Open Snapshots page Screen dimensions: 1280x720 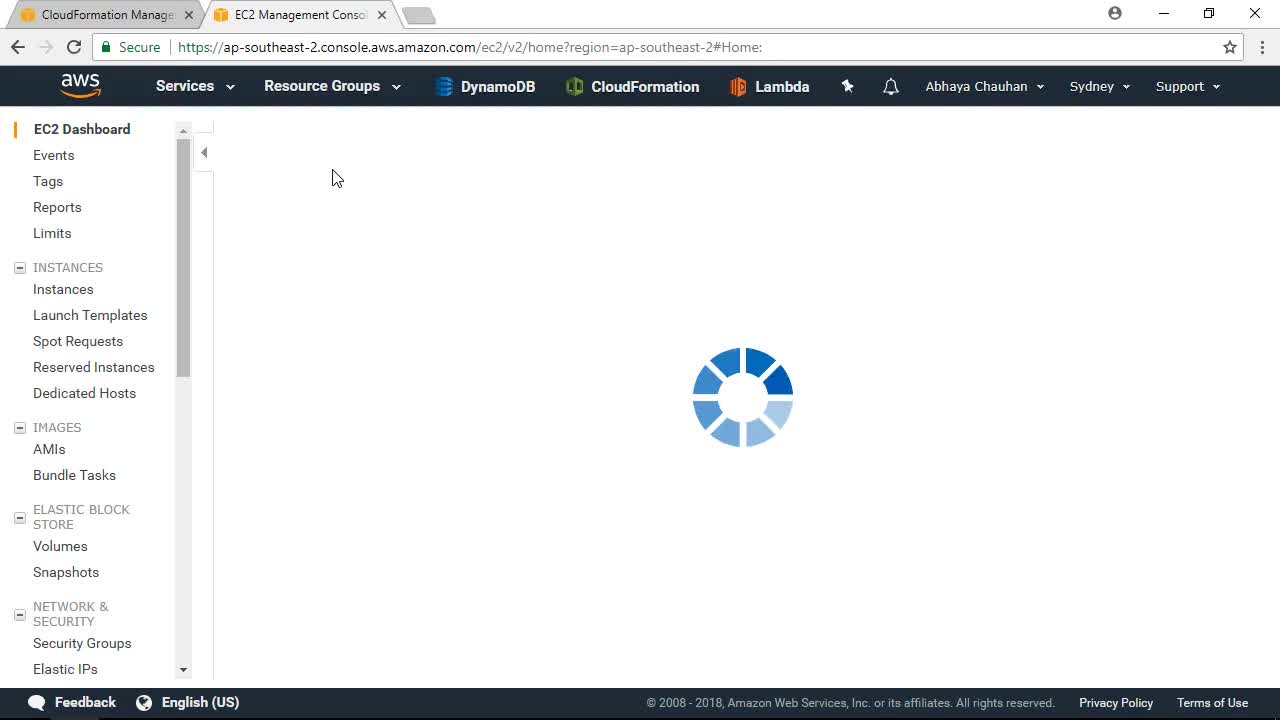click(66, 572)
